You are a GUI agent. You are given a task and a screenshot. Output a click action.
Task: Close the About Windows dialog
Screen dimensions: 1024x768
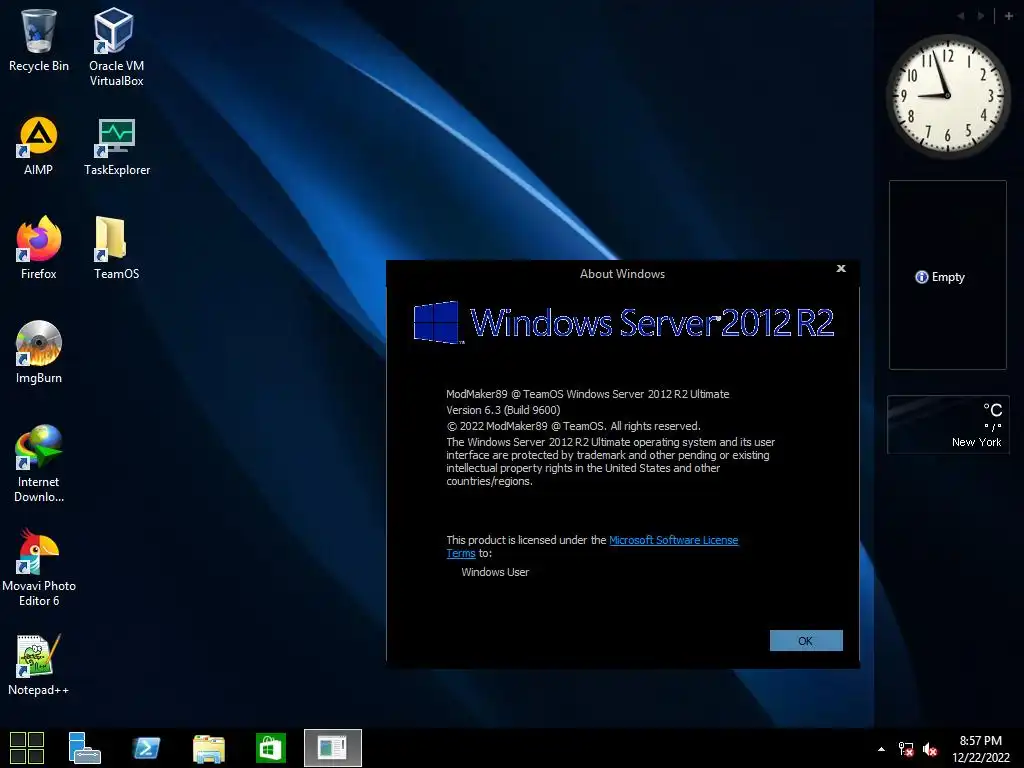[x=841, y=268]
